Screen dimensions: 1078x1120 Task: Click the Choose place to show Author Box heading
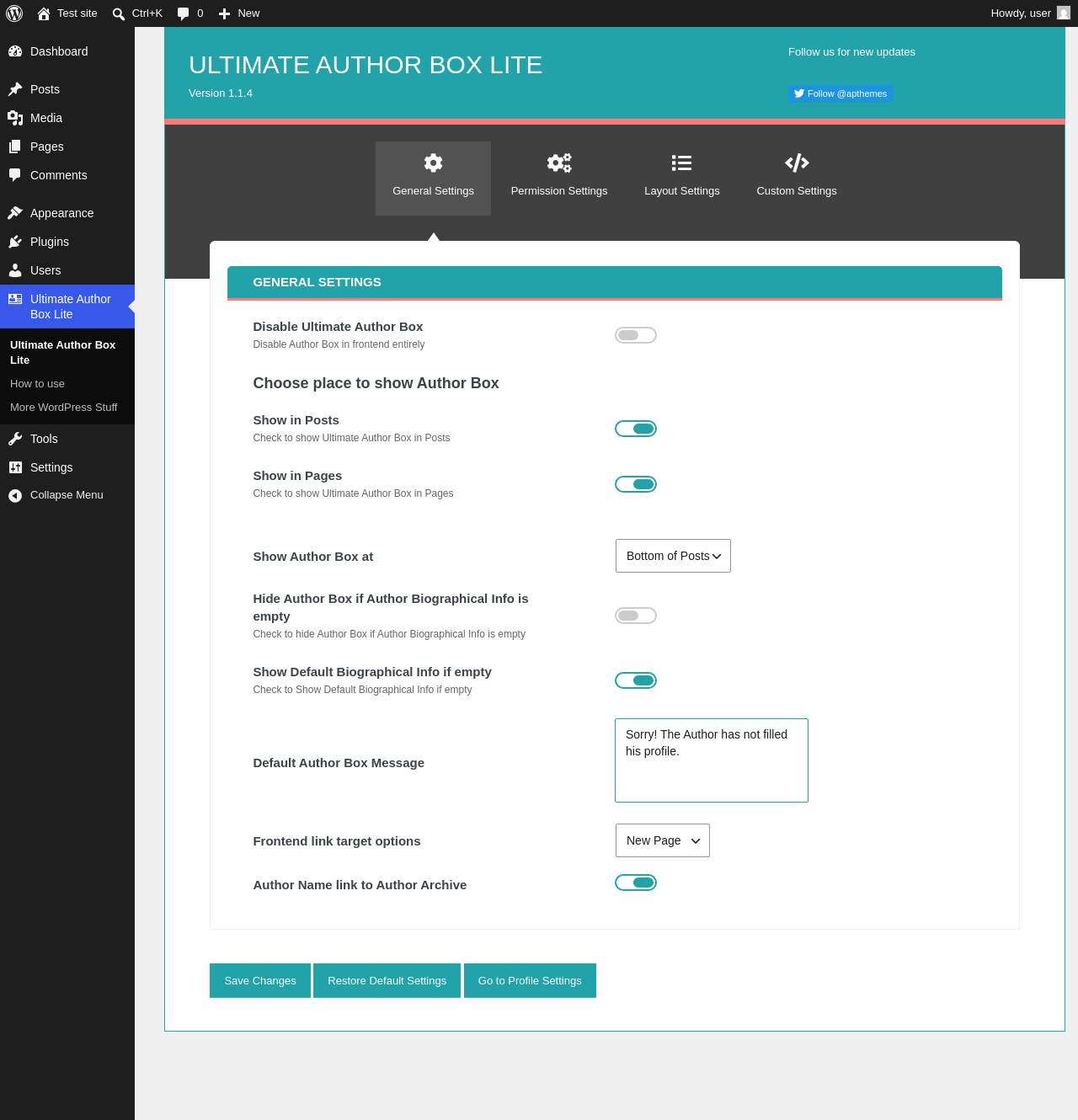coord(376,383)
